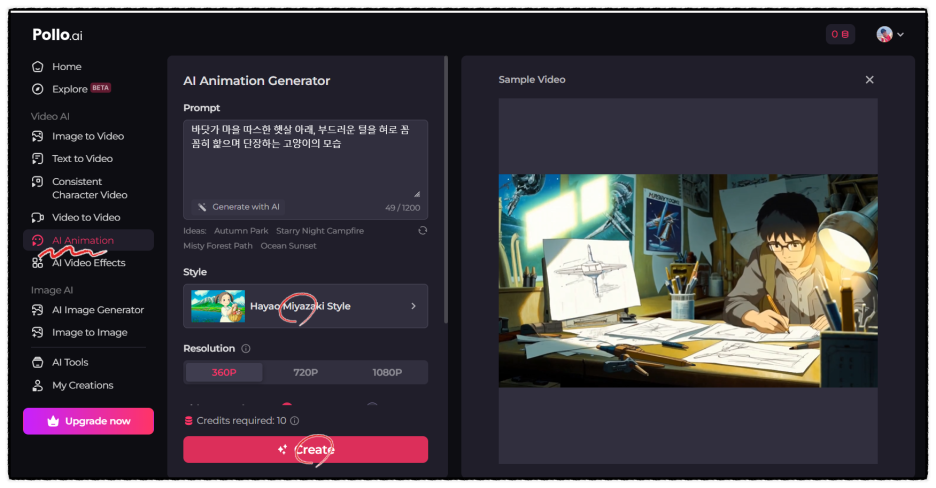Open the AI Tools icon
Viewport: 936px width, 488px height.
[x=38, y=362]
